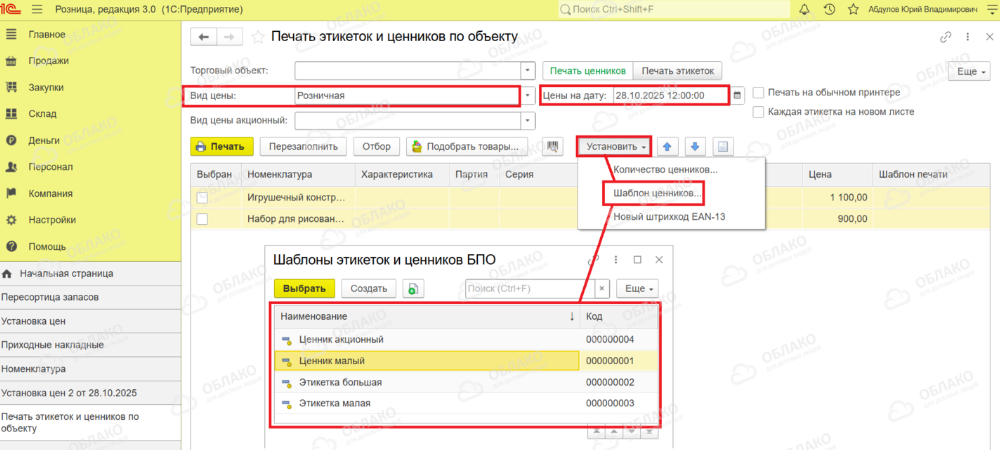1000x450 pixels.
Task: Click the global search field
Action: pyautogui.click(x=673, y=10)
